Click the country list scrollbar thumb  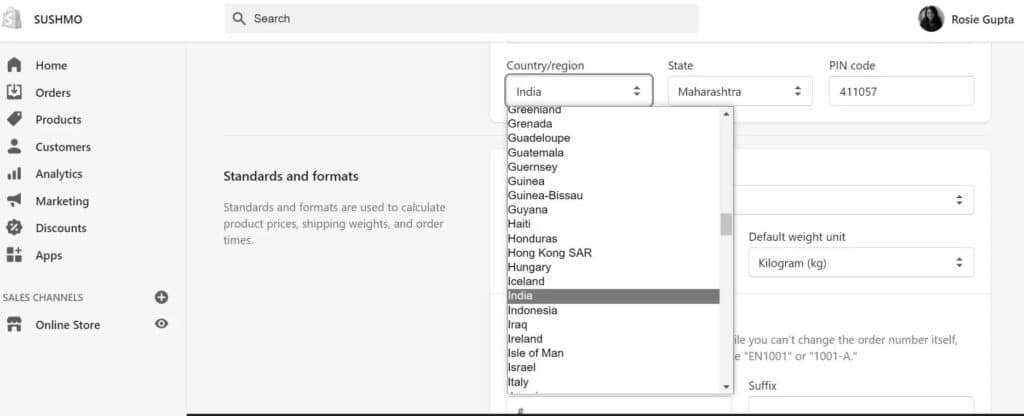tap(726, 224)
